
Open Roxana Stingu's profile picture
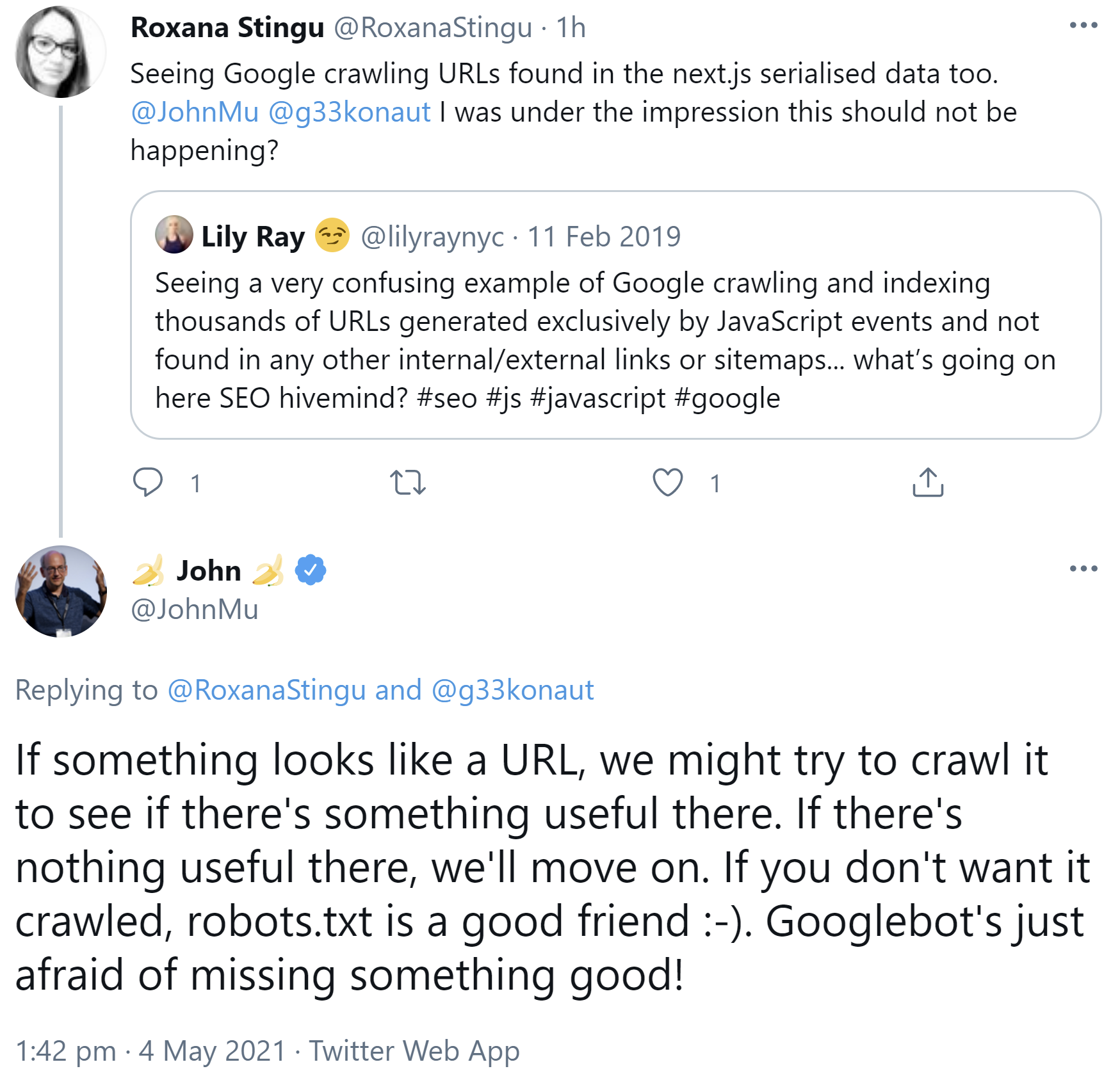(x=60, y=52)
